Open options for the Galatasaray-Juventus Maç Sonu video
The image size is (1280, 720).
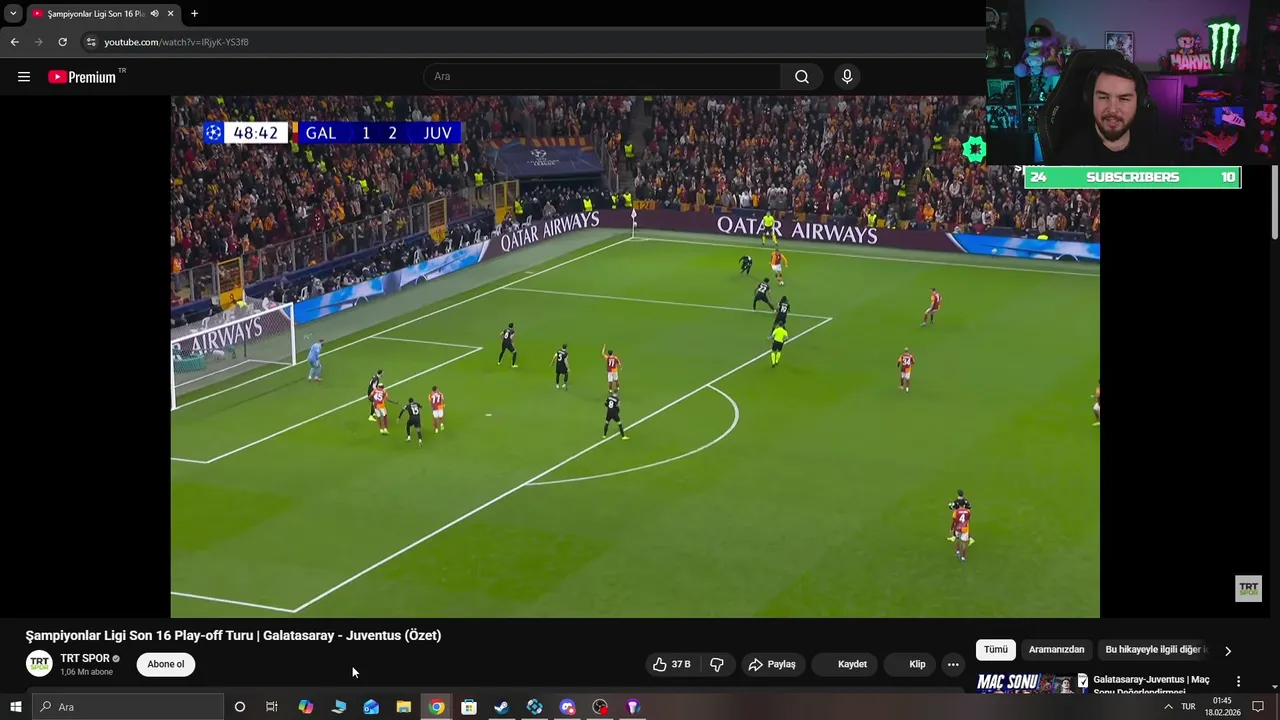pyautogui.click(x=1238, y=681)
